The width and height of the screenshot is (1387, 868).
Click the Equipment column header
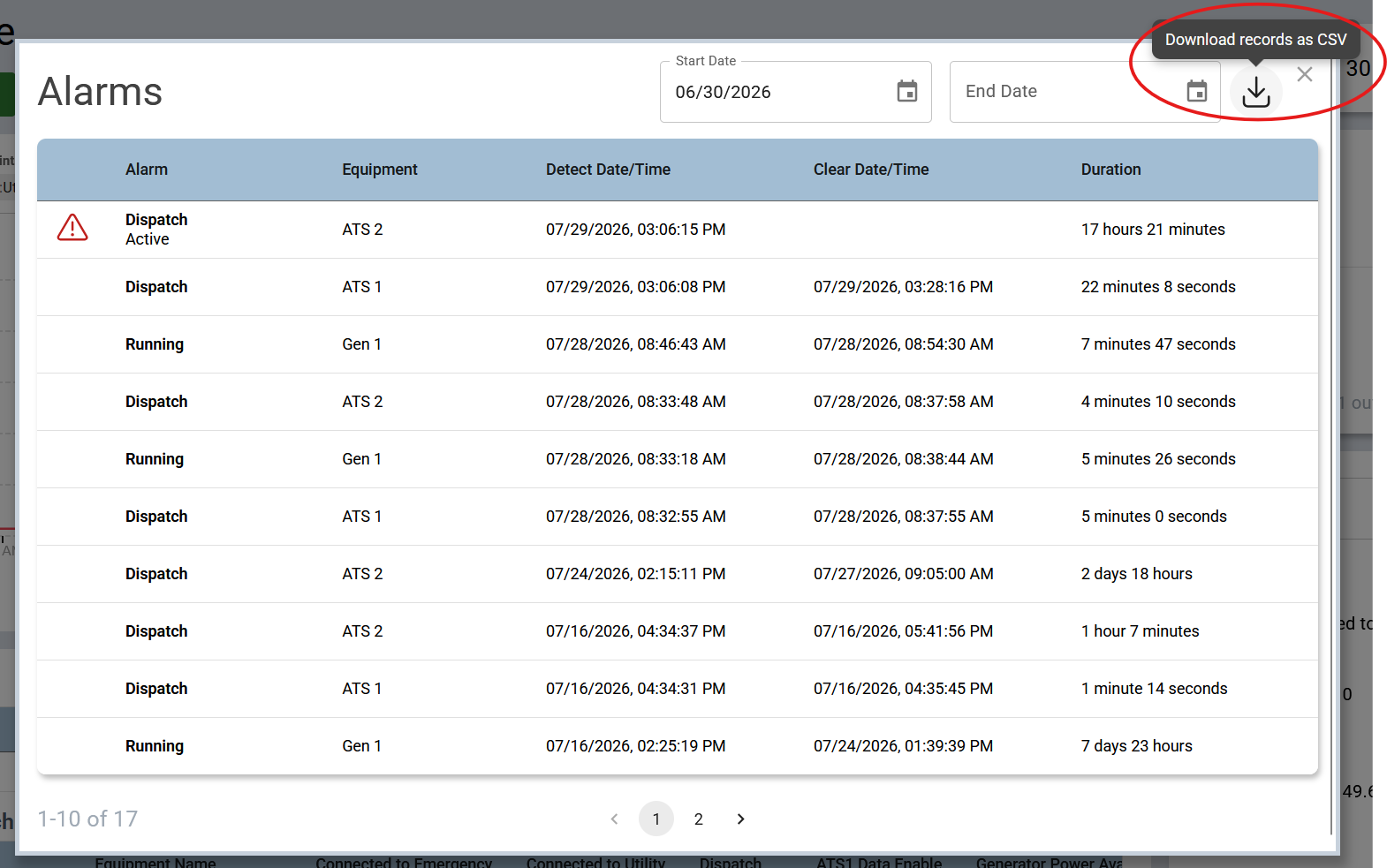point(380,170)
